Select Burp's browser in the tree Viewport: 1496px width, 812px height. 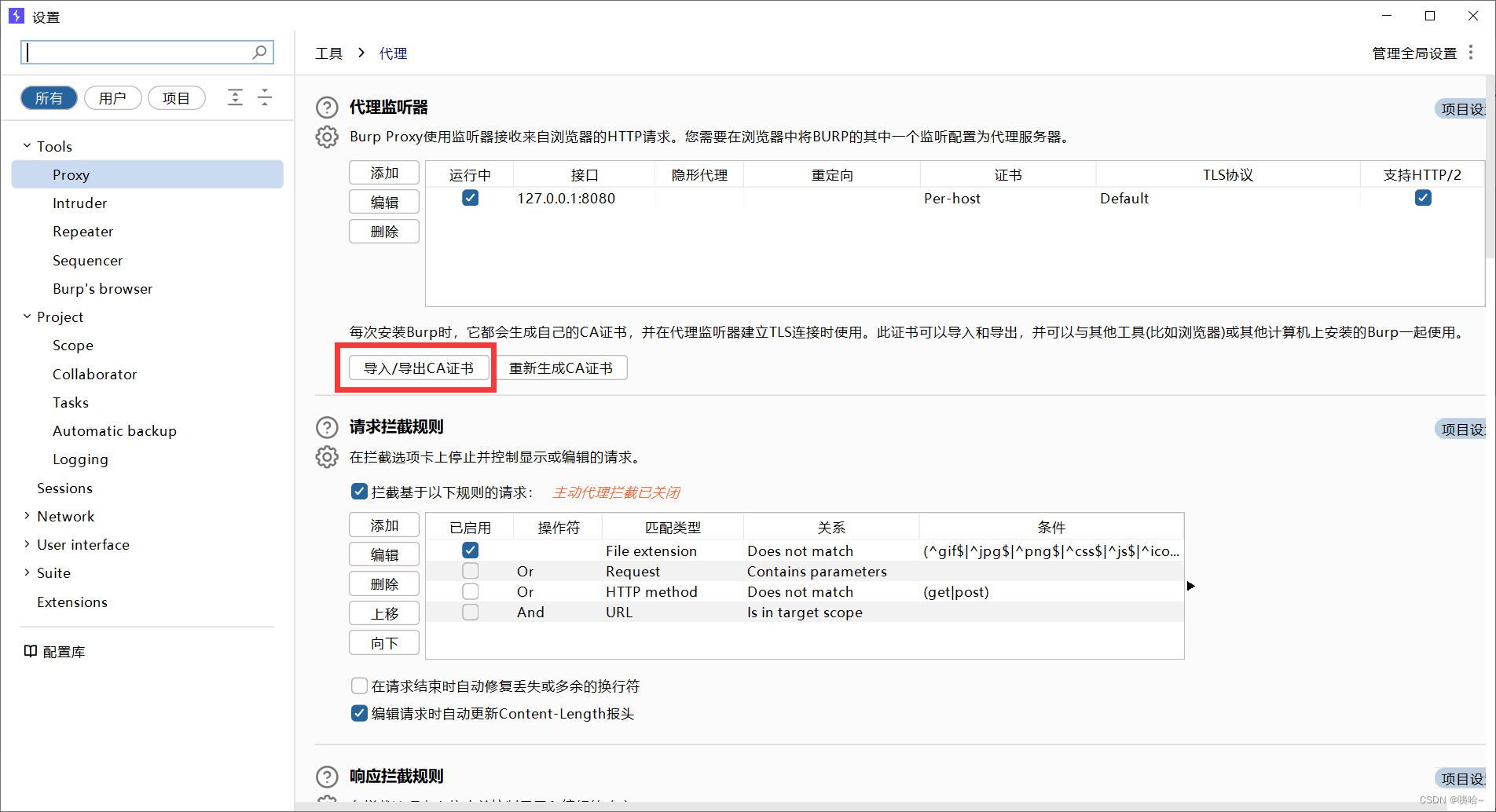pos(102,288)
